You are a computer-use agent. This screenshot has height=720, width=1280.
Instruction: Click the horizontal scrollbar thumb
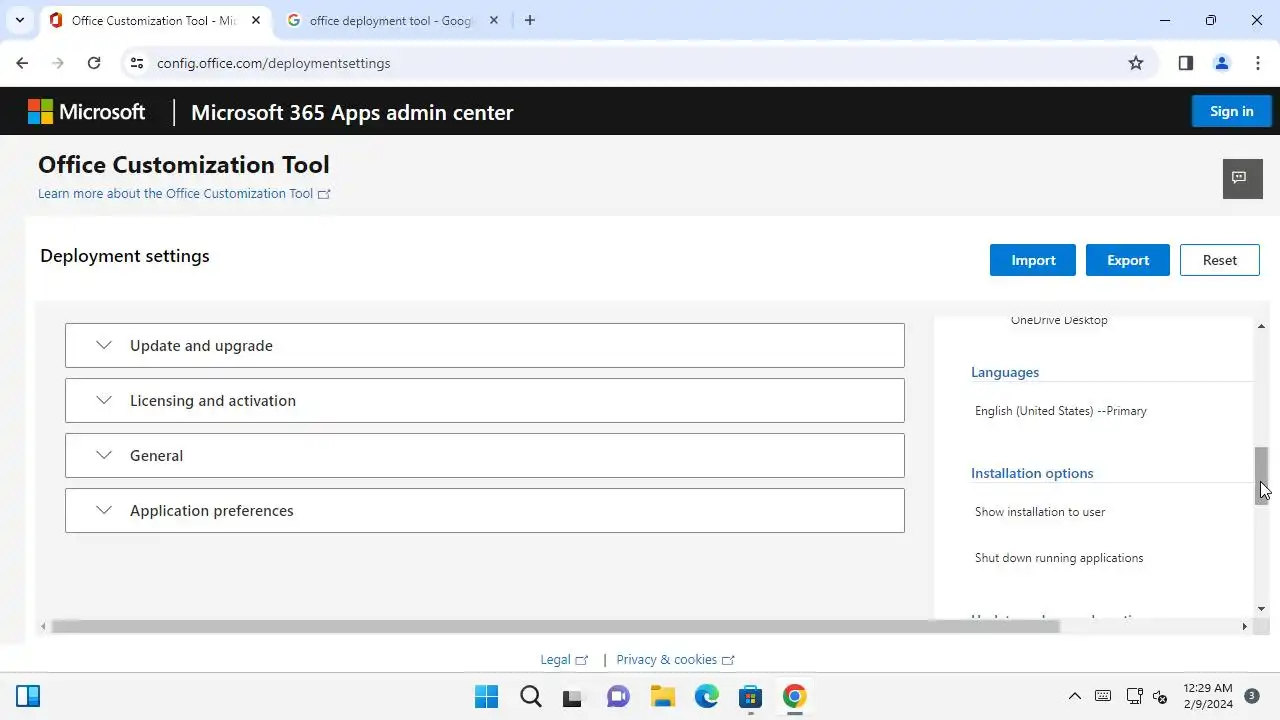[x=555, y=626]
